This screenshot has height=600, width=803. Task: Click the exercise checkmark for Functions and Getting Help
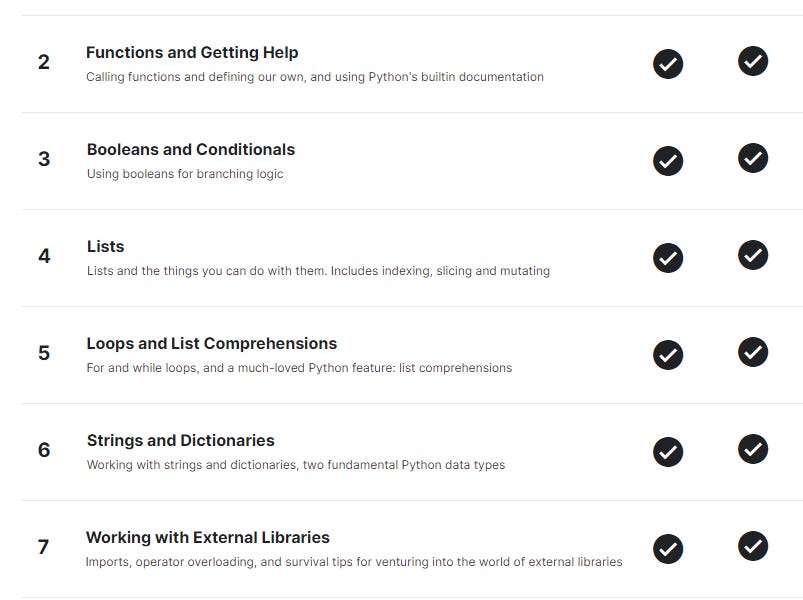(x=755, y=64)
